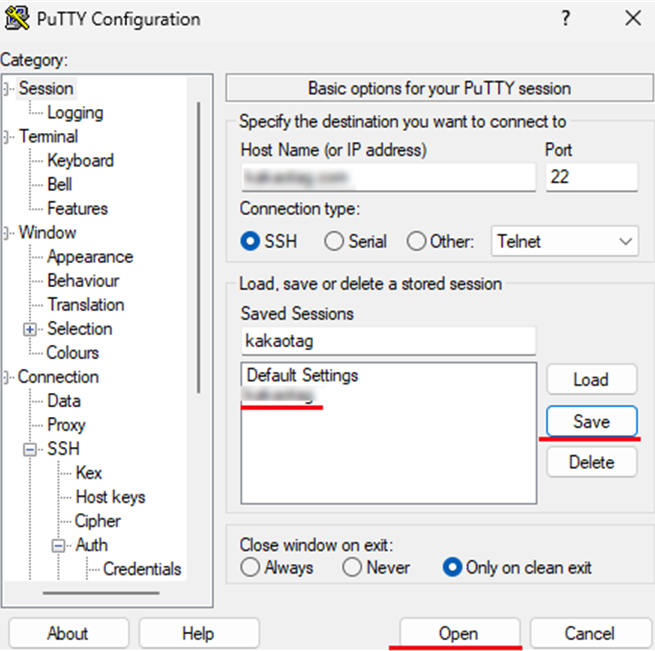Screen dimensions: 655x651
Task: Select the SSH category in the tree
Action: pyautogui.click(x=63, y=449)
